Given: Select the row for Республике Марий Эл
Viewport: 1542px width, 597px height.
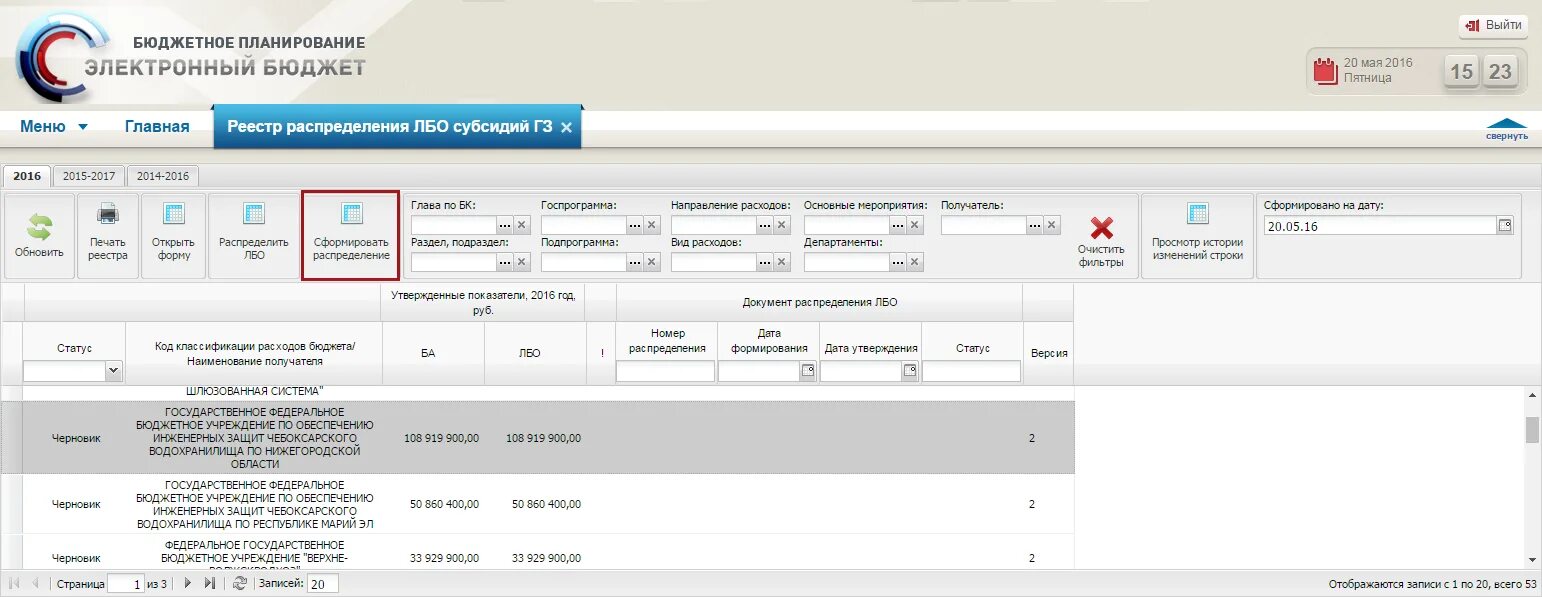Looking at the screenshot, I should click(538, 504).
